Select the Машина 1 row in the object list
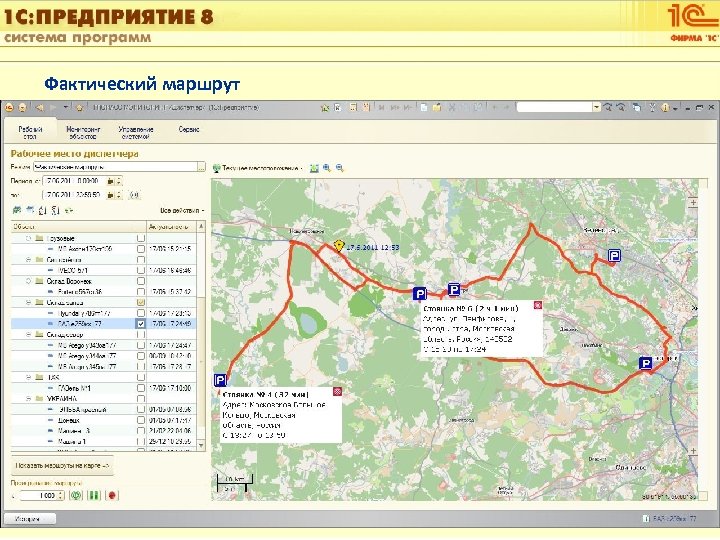The height and width of the screenshot is (540, 720). click(104, 441)
